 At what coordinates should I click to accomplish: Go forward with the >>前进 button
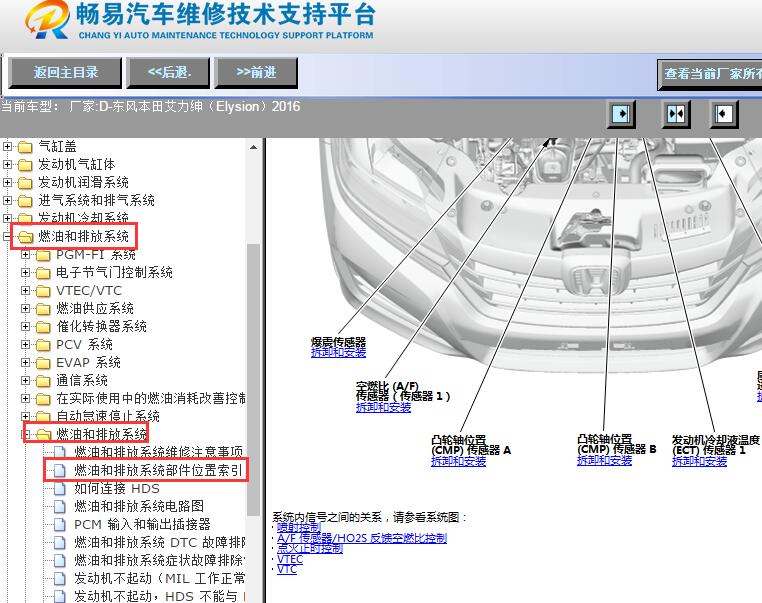(256, 73)
